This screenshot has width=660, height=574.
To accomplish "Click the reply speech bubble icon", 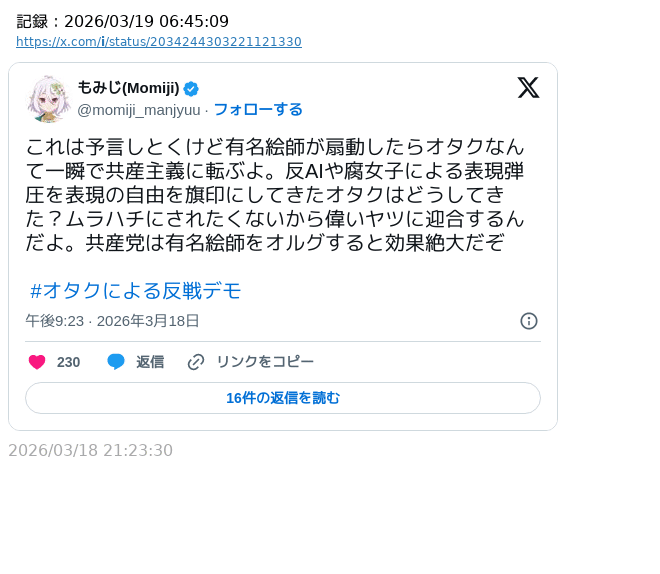I will tap(116, 362).
